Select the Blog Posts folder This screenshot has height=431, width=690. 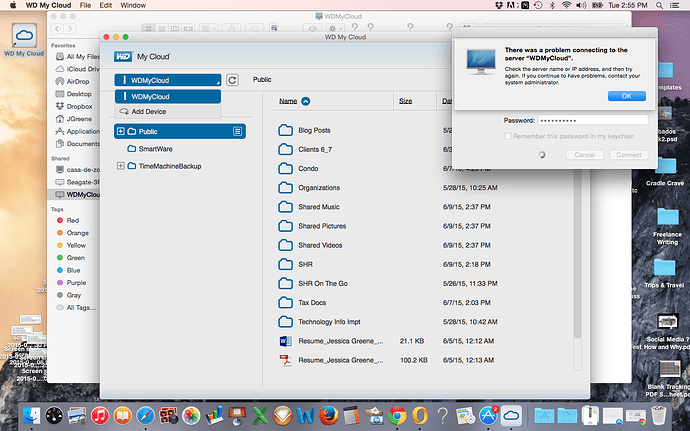[x=314, y=130]
